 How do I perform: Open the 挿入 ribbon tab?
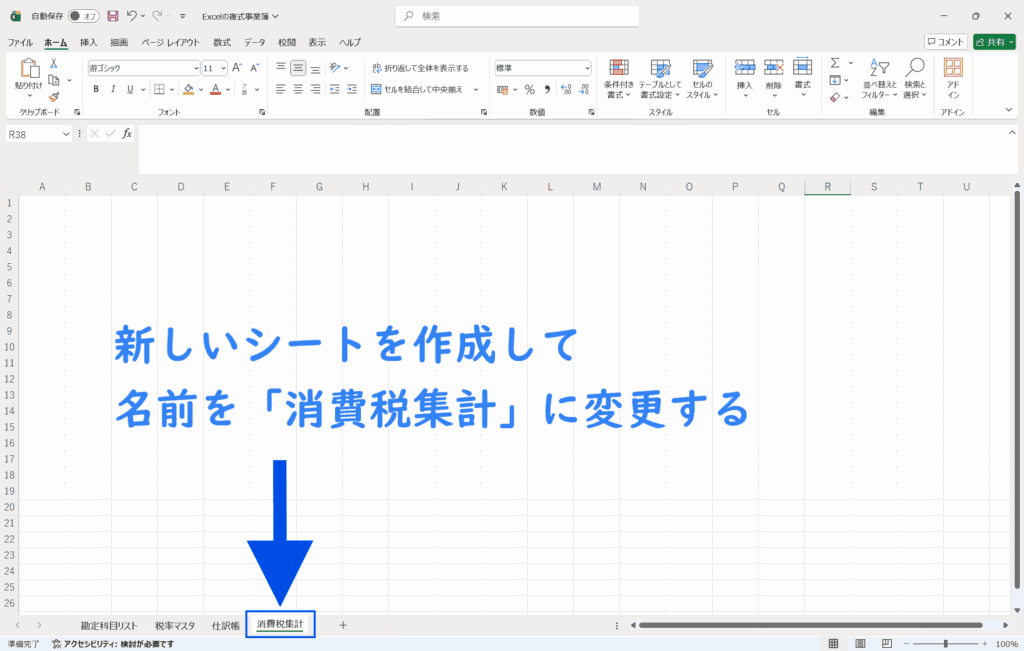pos(89,42)
